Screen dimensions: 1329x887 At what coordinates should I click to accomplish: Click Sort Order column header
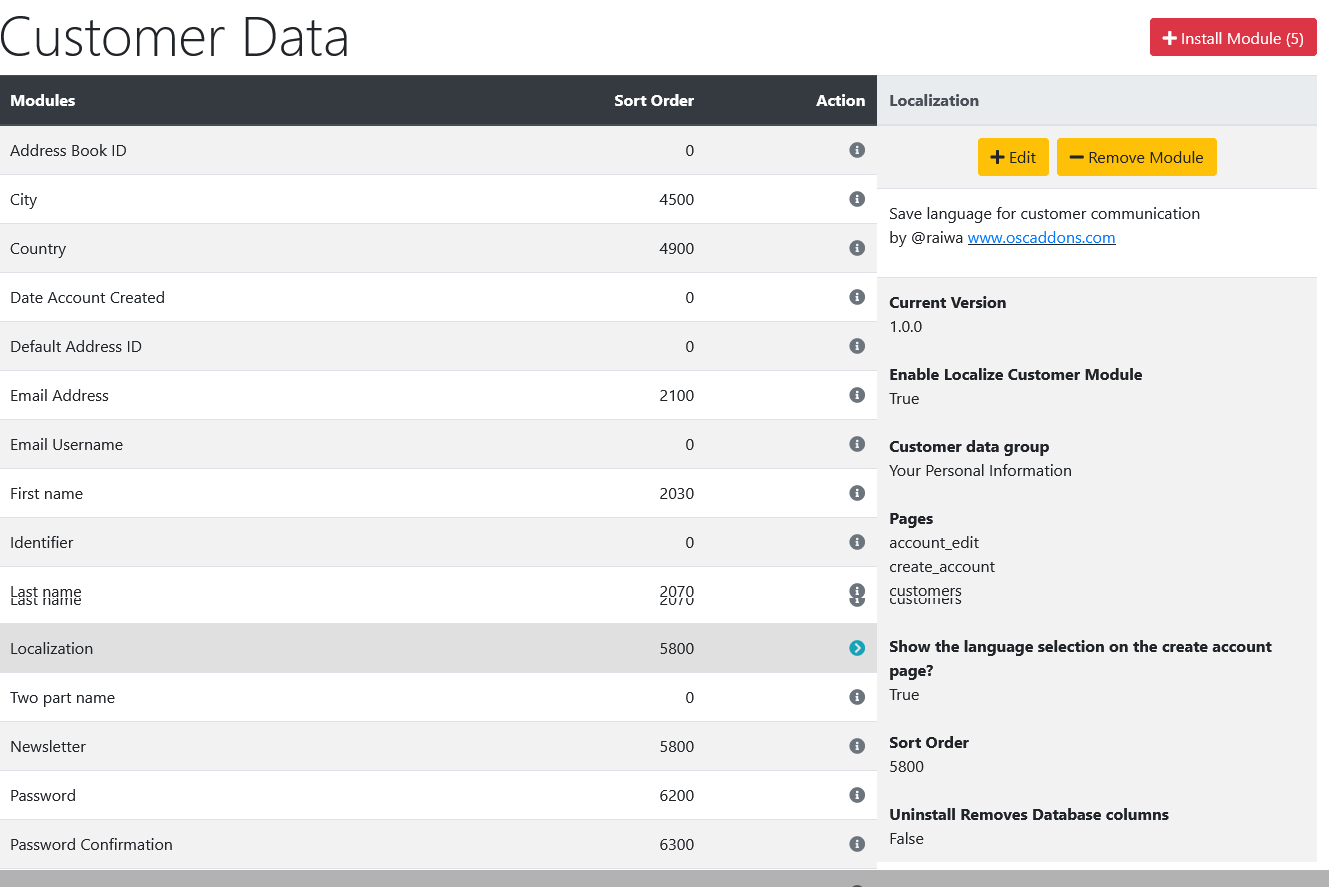[x=654, y=100]
